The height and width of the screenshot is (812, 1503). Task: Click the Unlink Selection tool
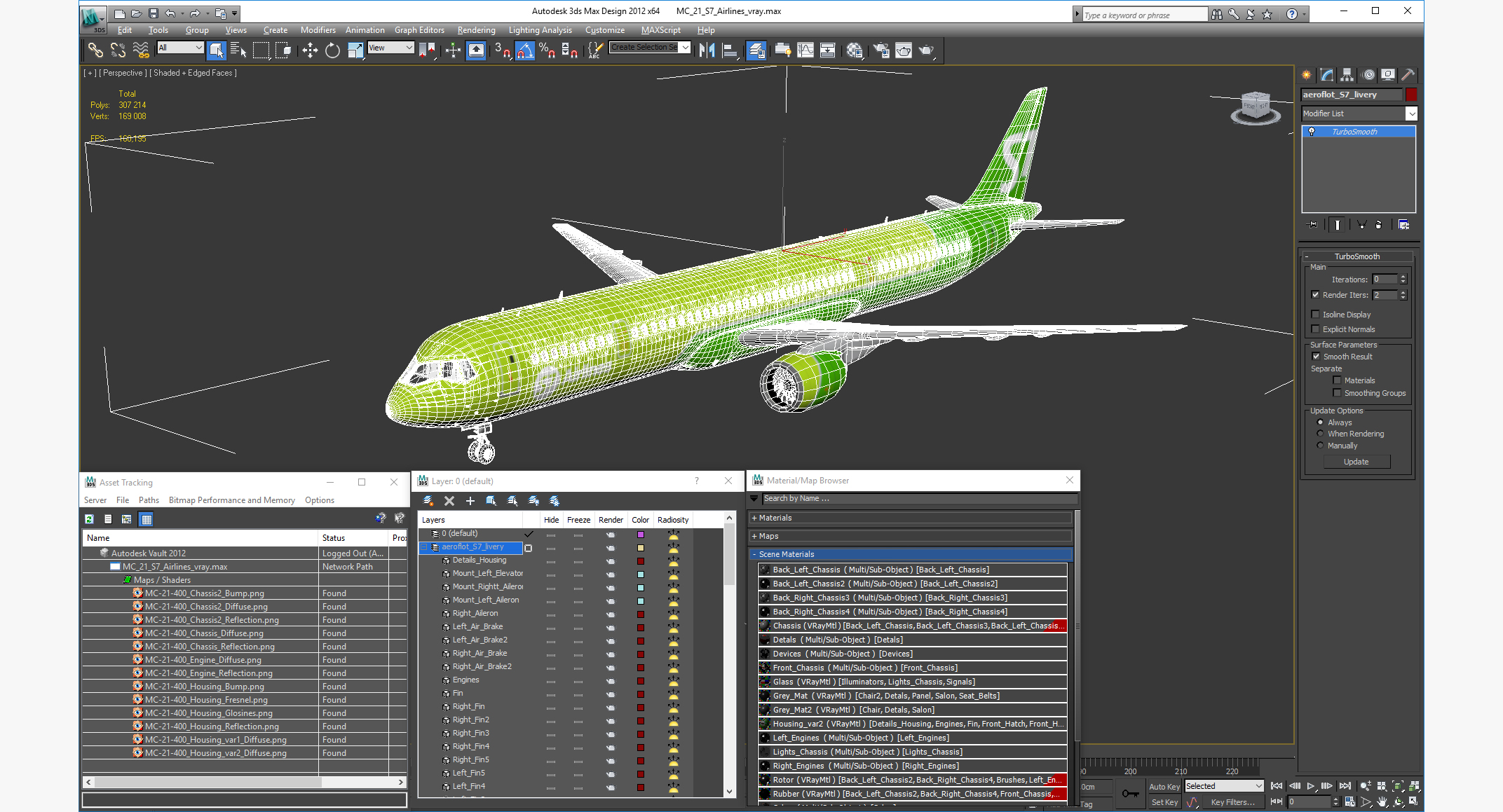118,50
